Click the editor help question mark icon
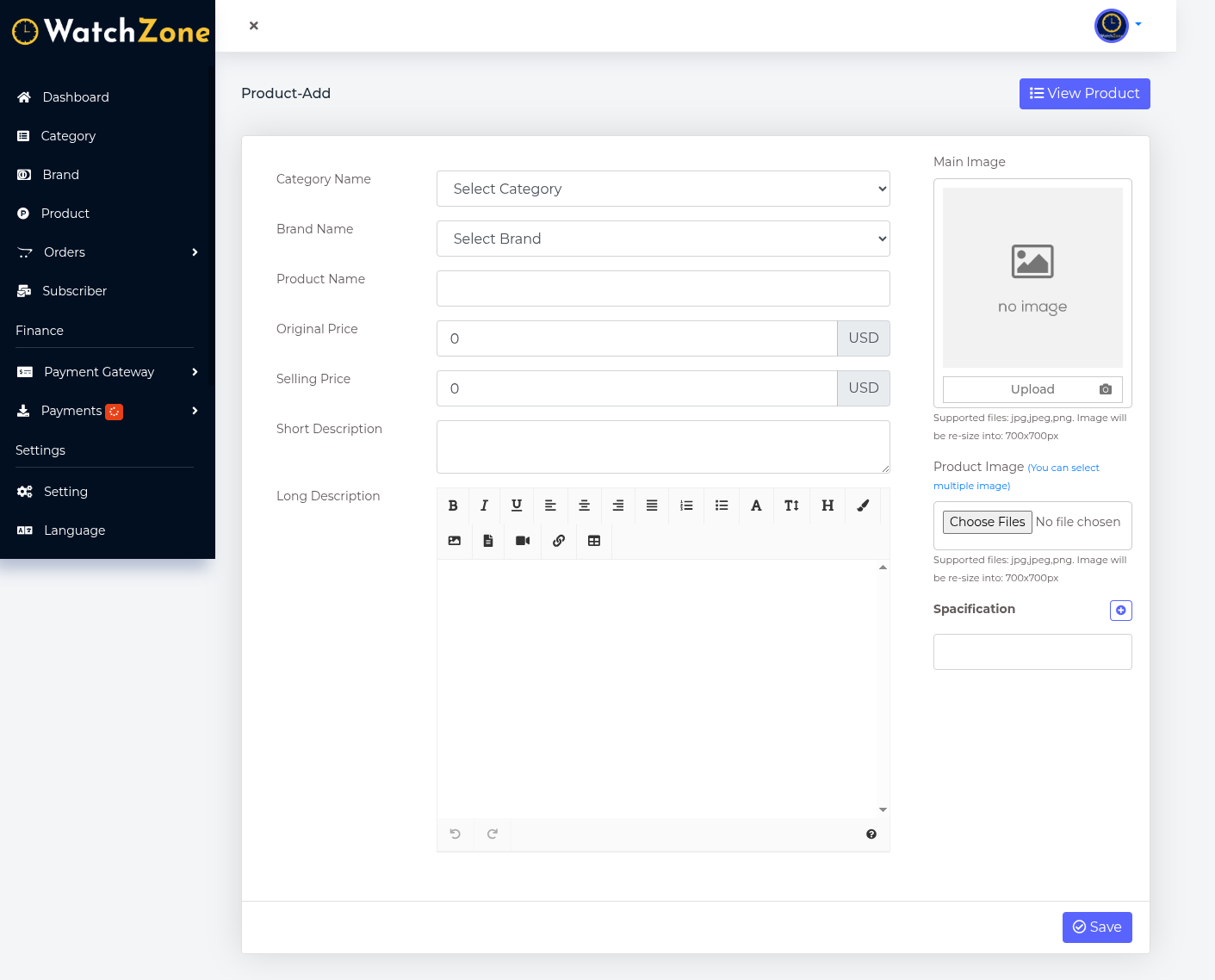 (x=871, y=834)
